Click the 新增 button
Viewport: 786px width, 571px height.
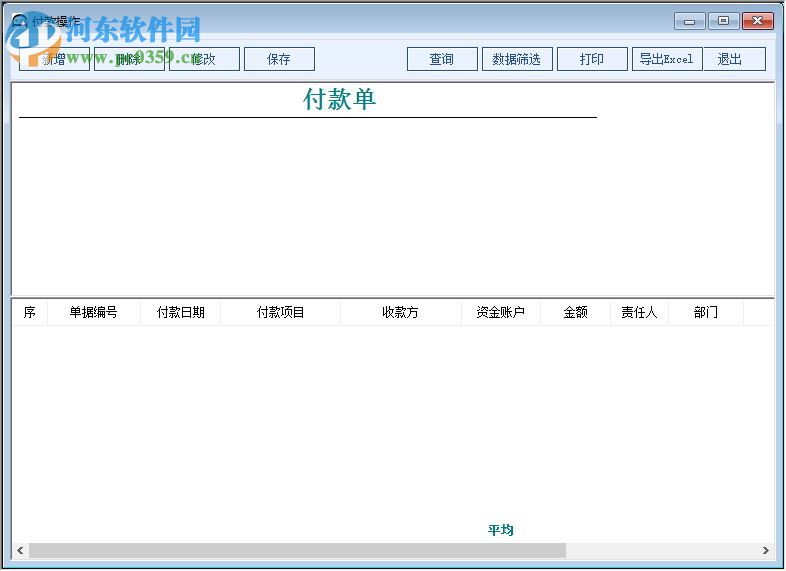[55, 59]
